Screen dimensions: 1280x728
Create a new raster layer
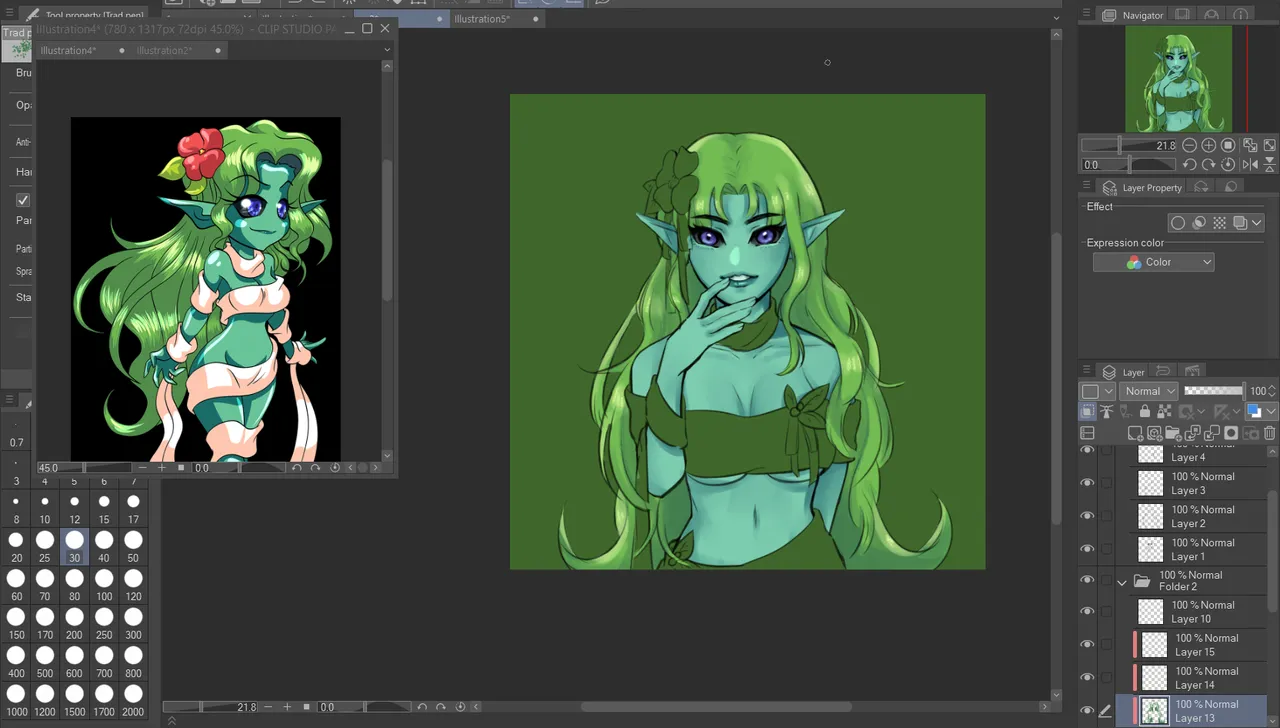pyautogui.click(x=1135, y=433)
